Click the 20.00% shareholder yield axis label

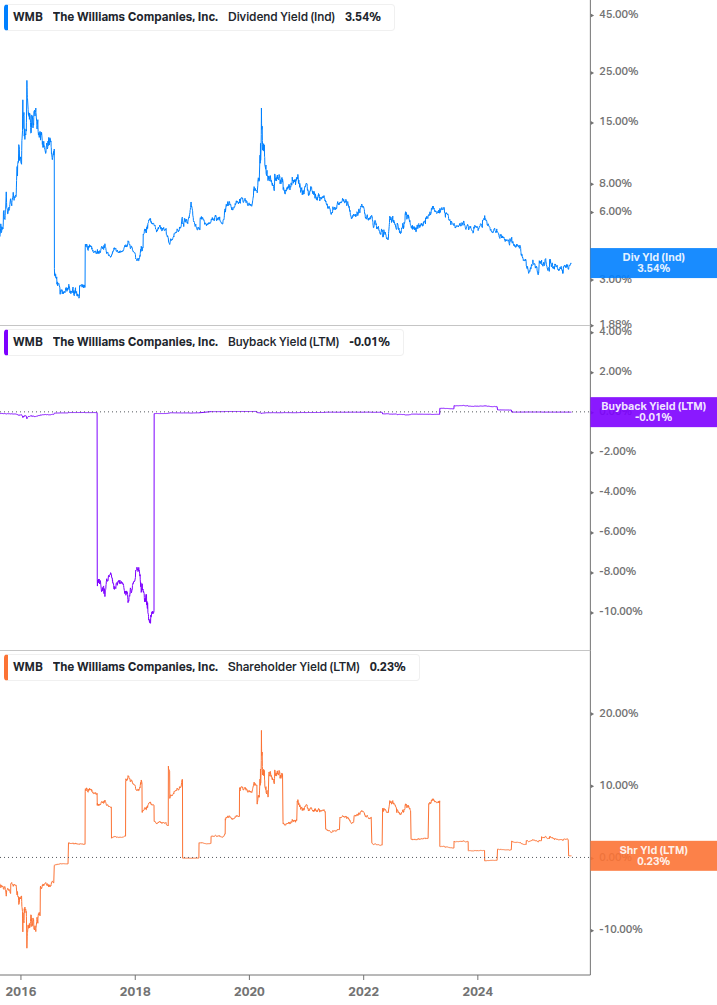(618, 713)
